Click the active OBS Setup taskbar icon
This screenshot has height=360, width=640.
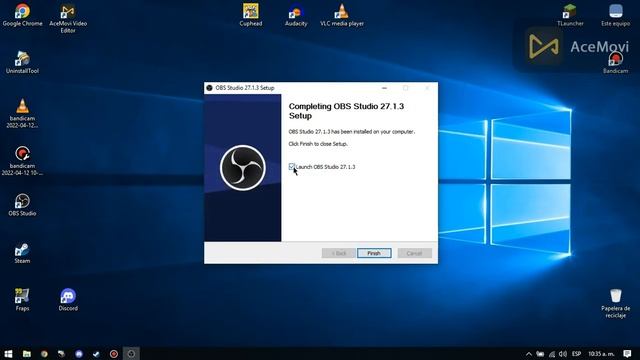pyautogui.click(x=131, y=353)
